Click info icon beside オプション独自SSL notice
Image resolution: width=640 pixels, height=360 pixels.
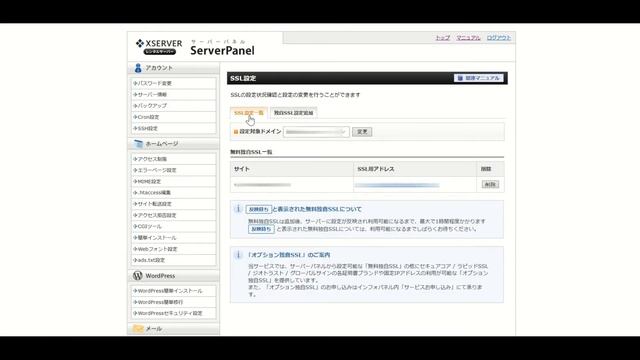click(x=238, y=255)
